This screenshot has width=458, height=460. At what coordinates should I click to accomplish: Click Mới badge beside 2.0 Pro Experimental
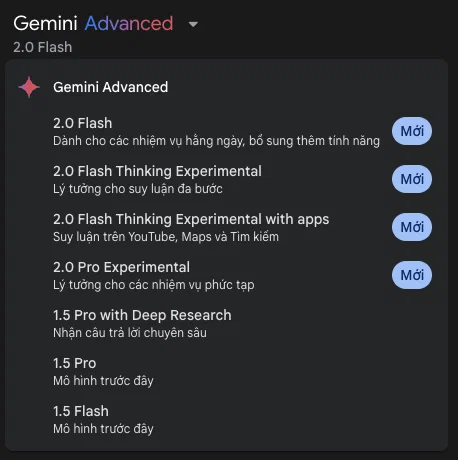pyautogui.click(x=412, y=275)
